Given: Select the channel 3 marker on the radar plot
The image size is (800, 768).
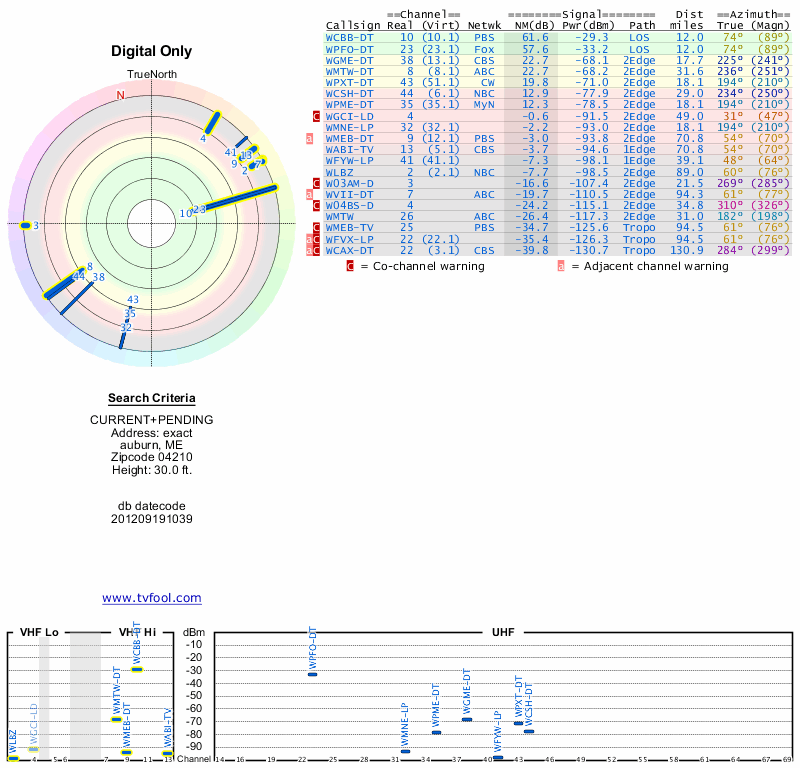Looking at the screenshot, I should pos(26,226).
